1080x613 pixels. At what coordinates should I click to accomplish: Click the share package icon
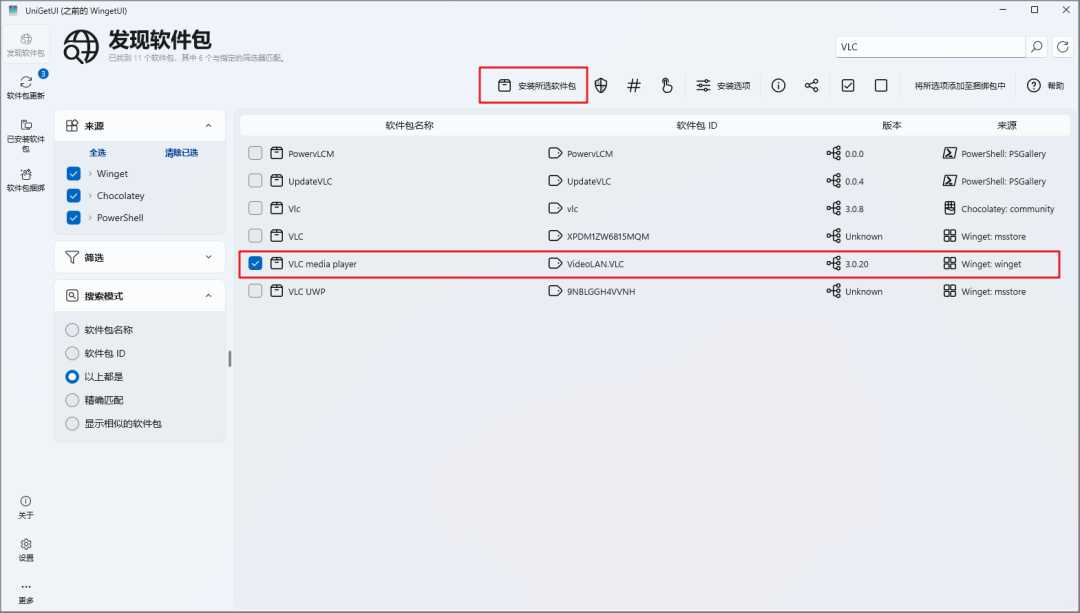coord(811,85)
